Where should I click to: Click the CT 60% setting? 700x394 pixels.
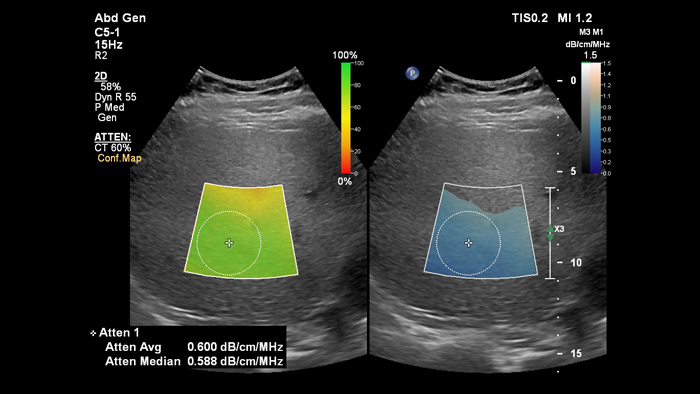point(112,148)
